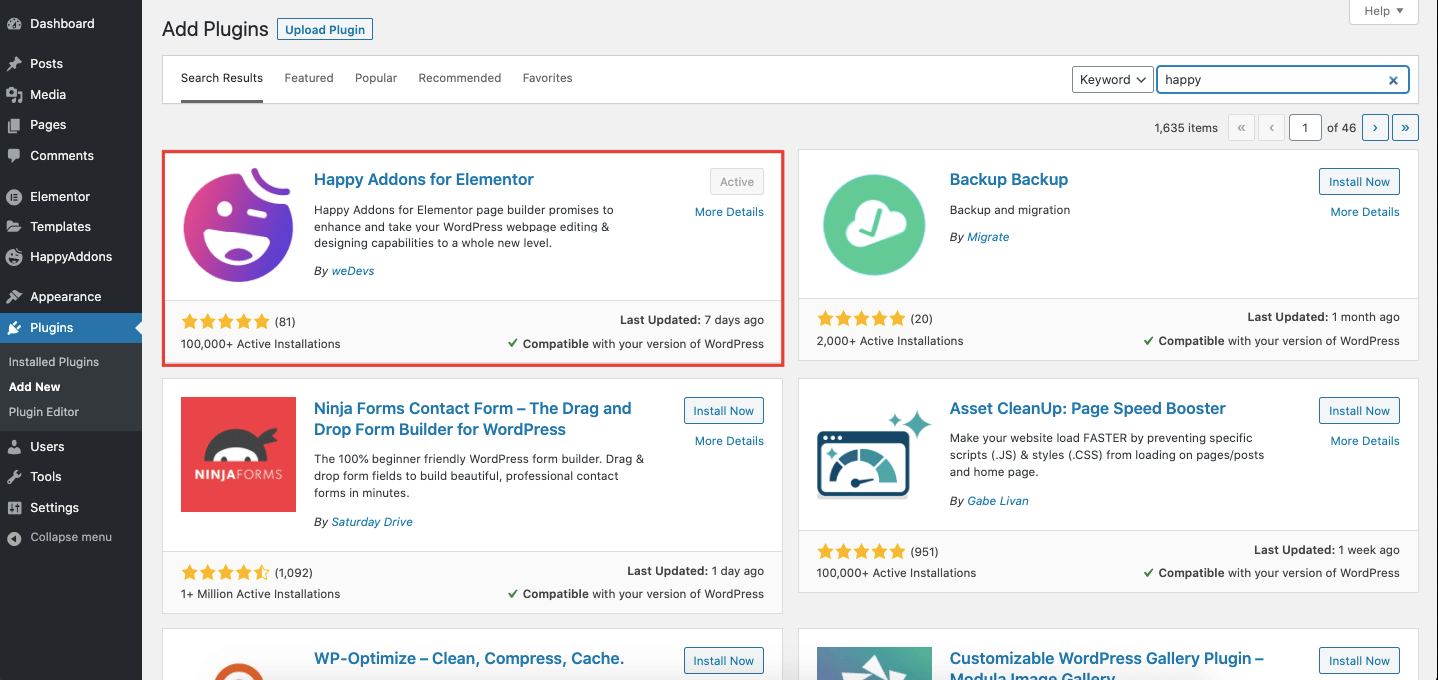Screen dimensions: 1438x680
Task: Click the Backup Backup cloud logo
Action: coord(874,225)
